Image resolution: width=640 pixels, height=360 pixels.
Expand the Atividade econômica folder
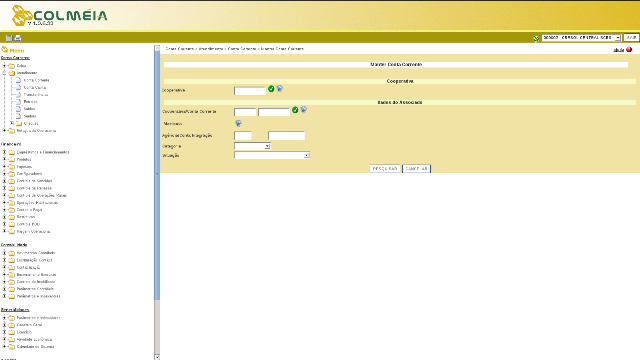coord(4,339)
